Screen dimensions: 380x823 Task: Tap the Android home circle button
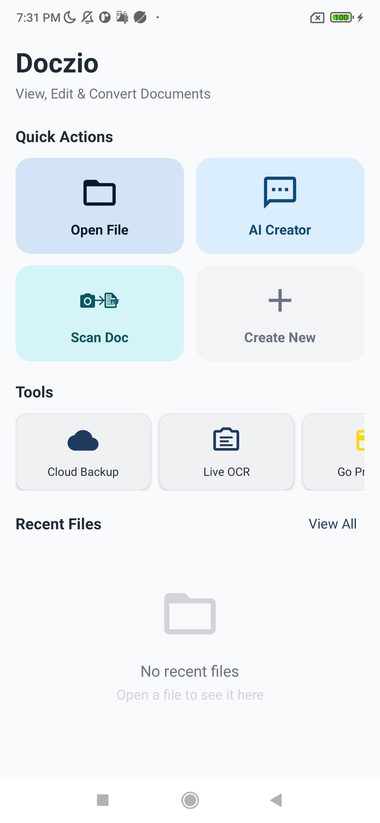tap(190, 800)
